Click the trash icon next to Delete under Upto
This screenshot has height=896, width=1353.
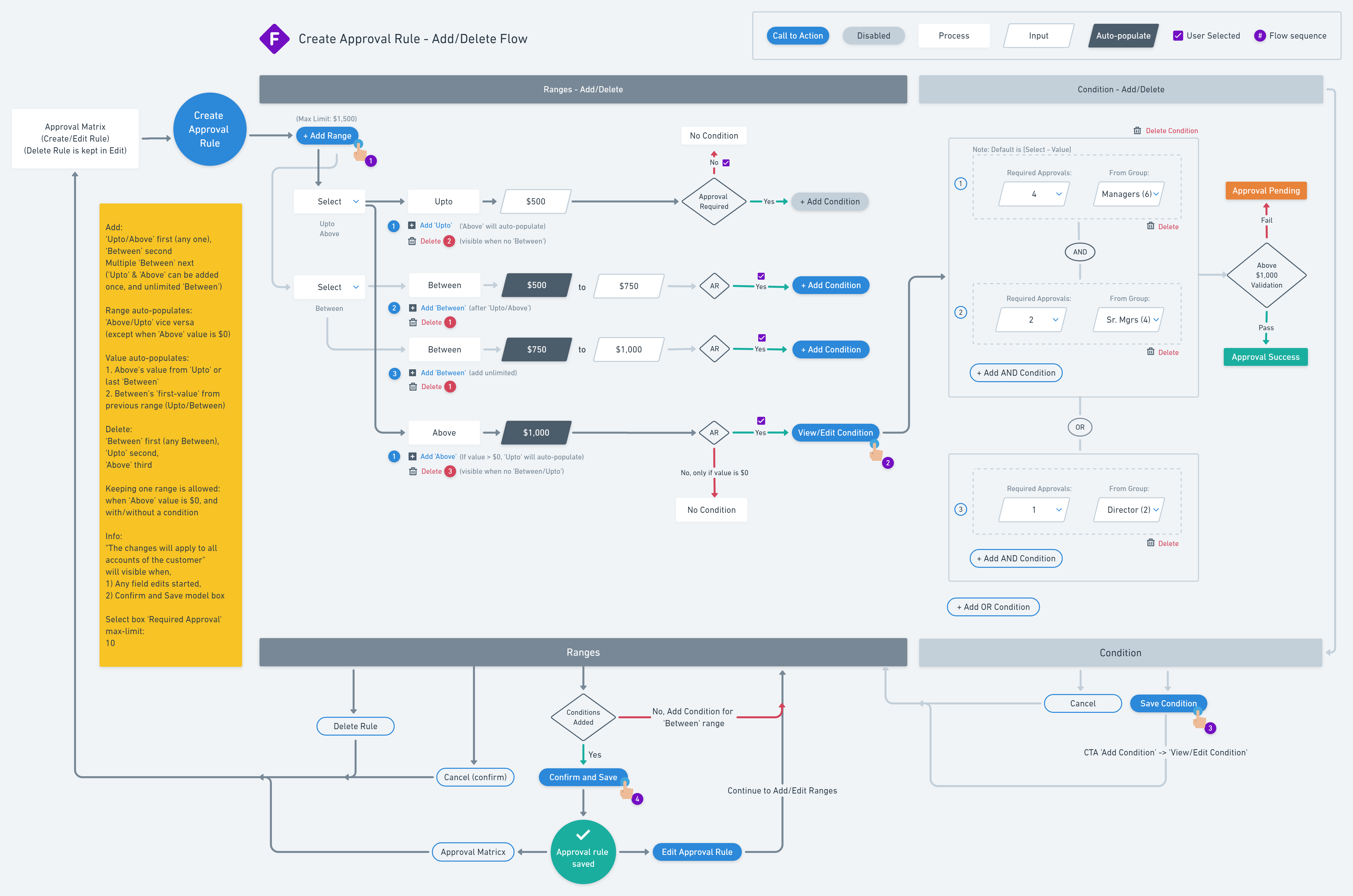click(412, 241)
